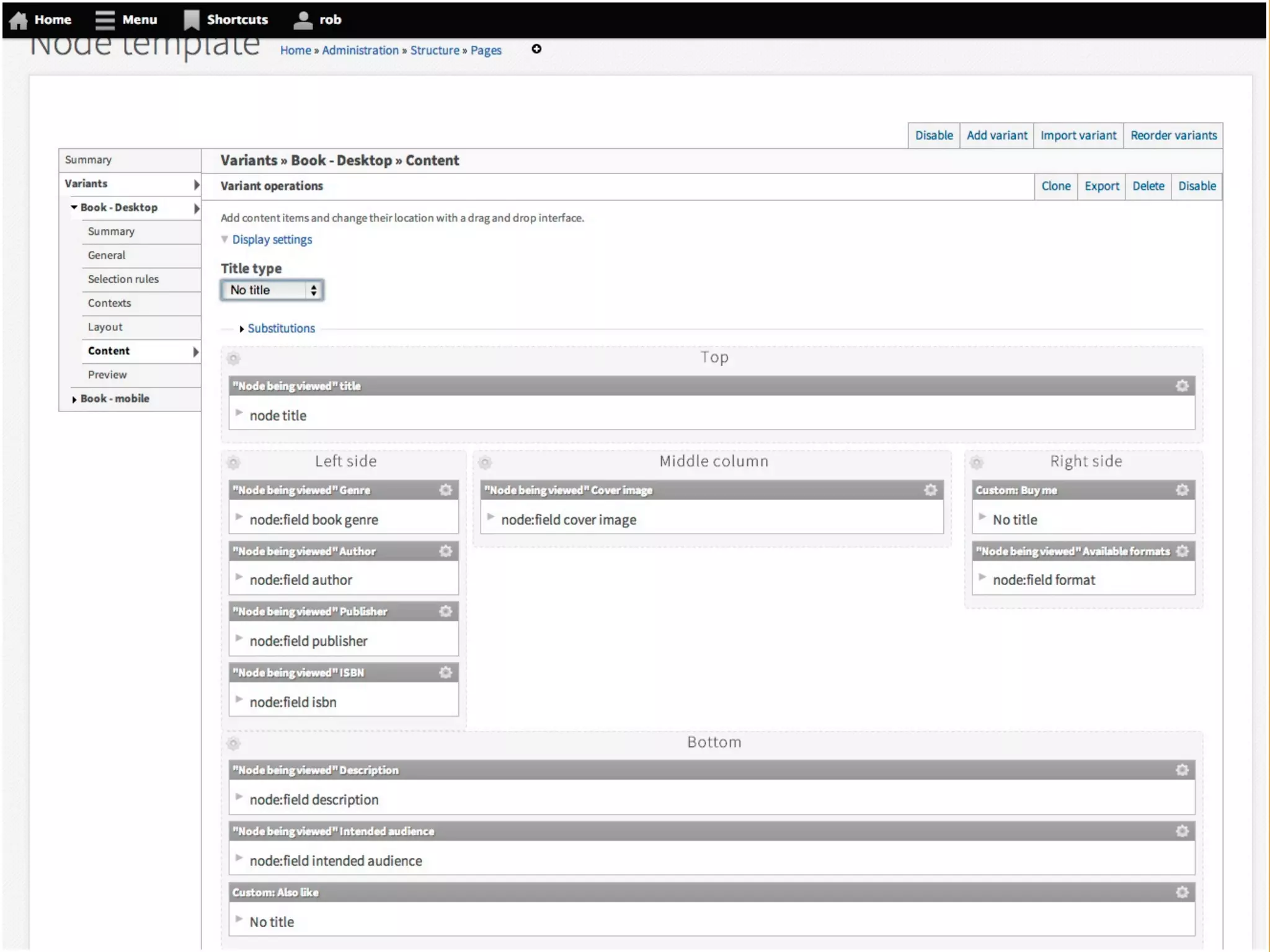Open the Title type dropdown
This screenshot has height=952, width=1270.
pos(272,290)
